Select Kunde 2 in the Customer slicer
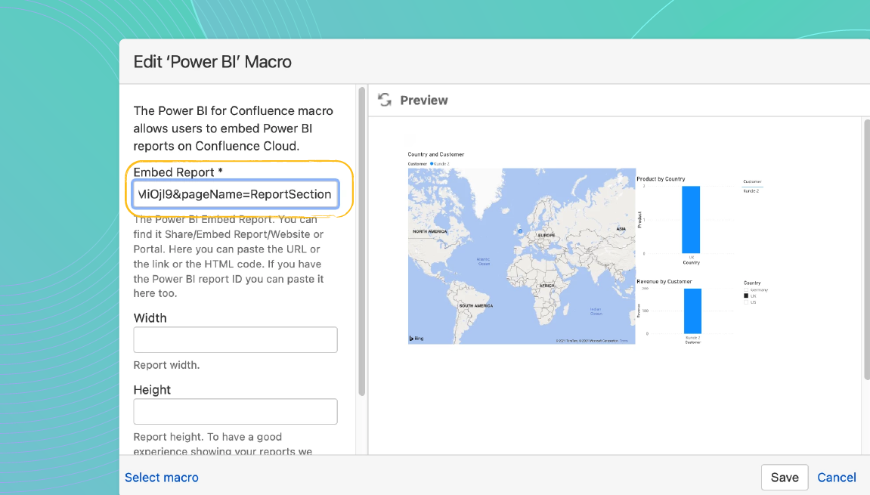 [751, 190]
